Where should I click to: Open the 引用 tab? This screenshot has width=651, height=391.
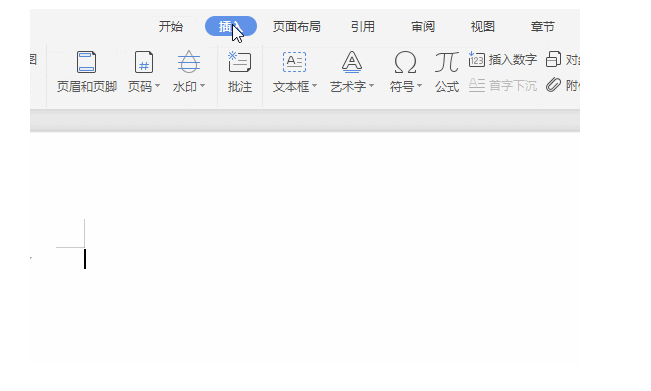coord(363,27)
